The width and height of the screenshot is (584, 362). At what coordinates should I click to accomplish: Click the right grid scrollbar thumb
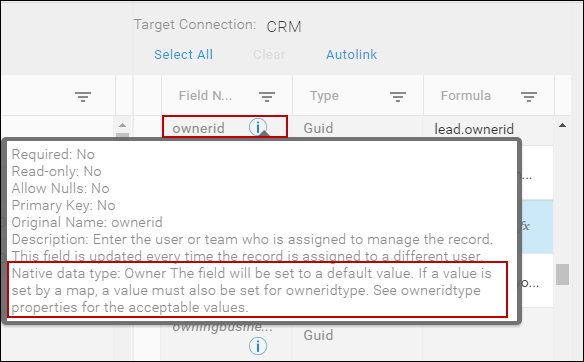[x=562, y=274]
